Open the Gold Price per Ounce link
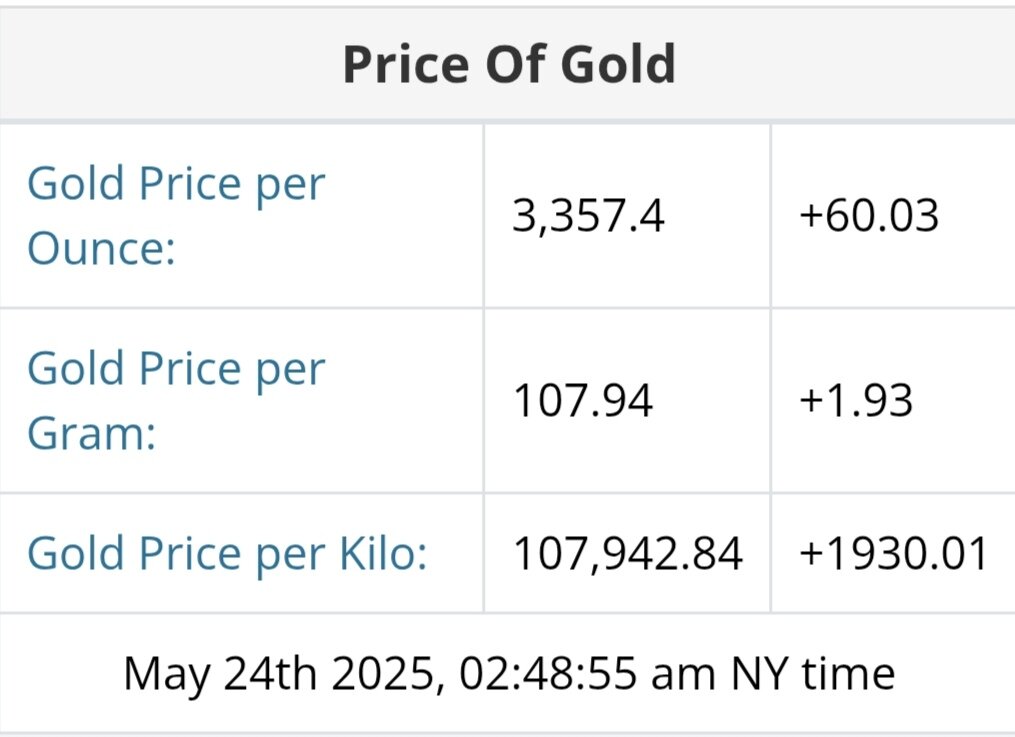Viewport: 1015px width, 737px height. (x=176, y=215)
